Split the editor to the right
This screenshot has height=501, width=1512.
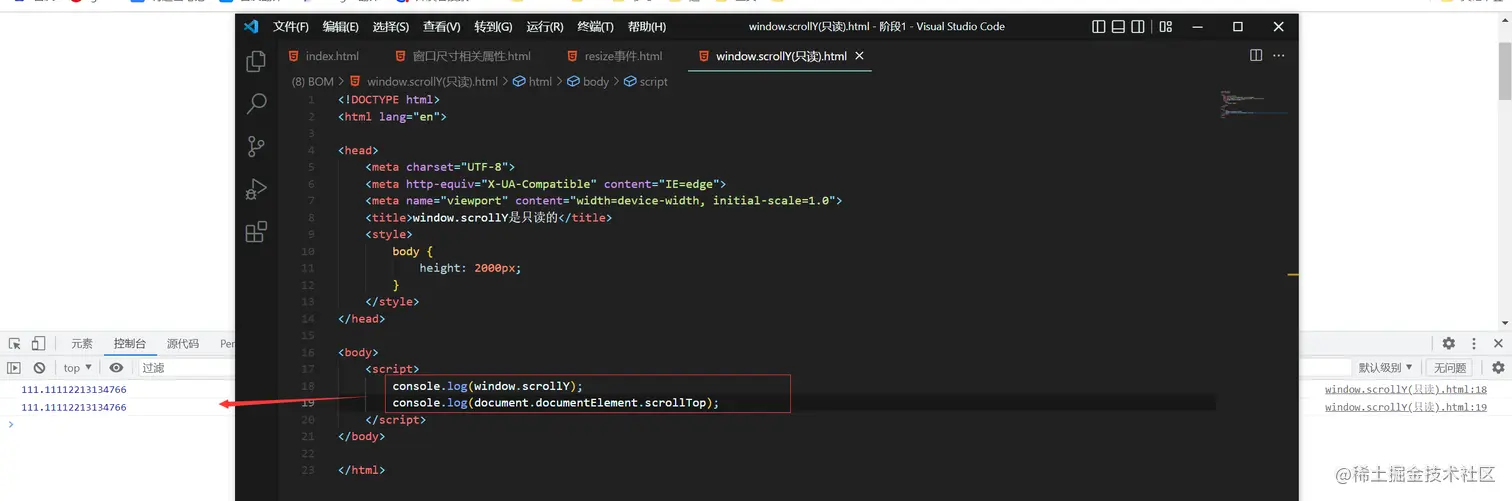1256,56
